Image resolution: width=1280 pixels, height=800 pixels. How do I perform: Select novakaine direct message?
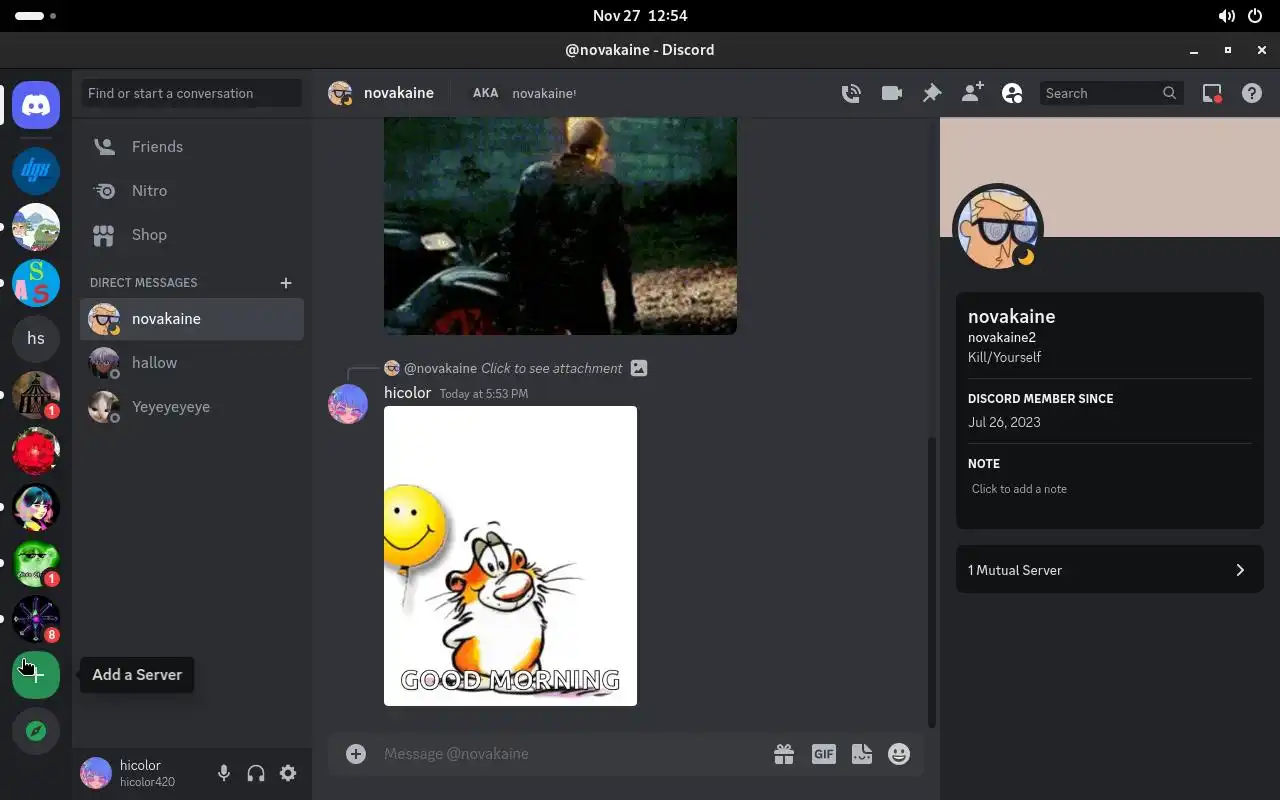click(x=192, y=318)
